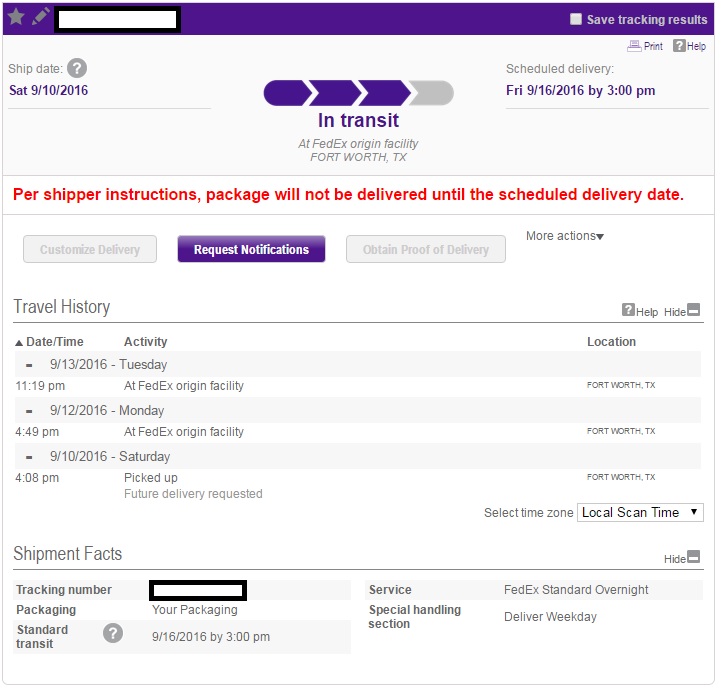Click the red shipper instructions notice
The width and height of the screenshot is (723, 689).
click(349, 195)
